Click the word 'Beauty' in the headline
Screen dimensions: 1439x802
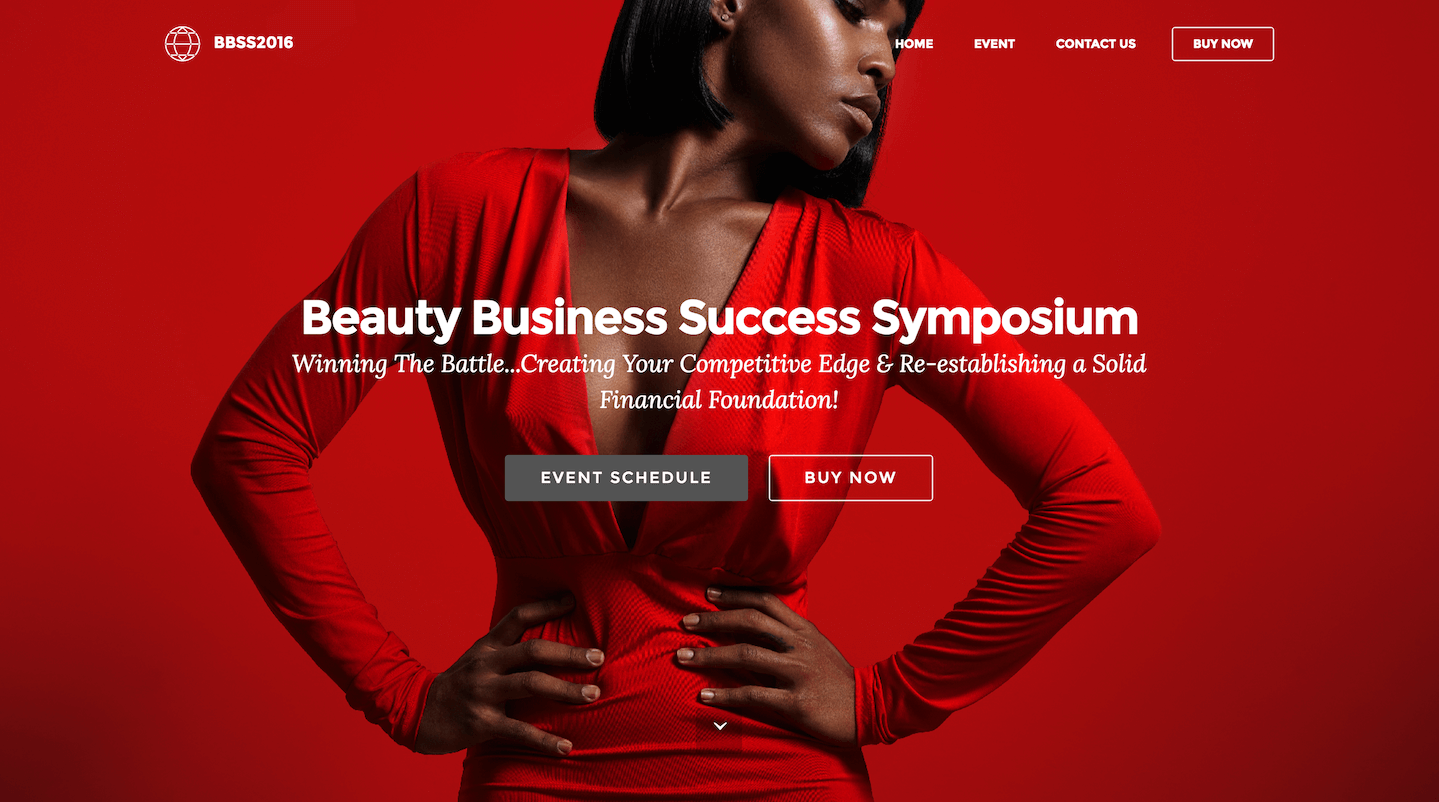(380, 320)
